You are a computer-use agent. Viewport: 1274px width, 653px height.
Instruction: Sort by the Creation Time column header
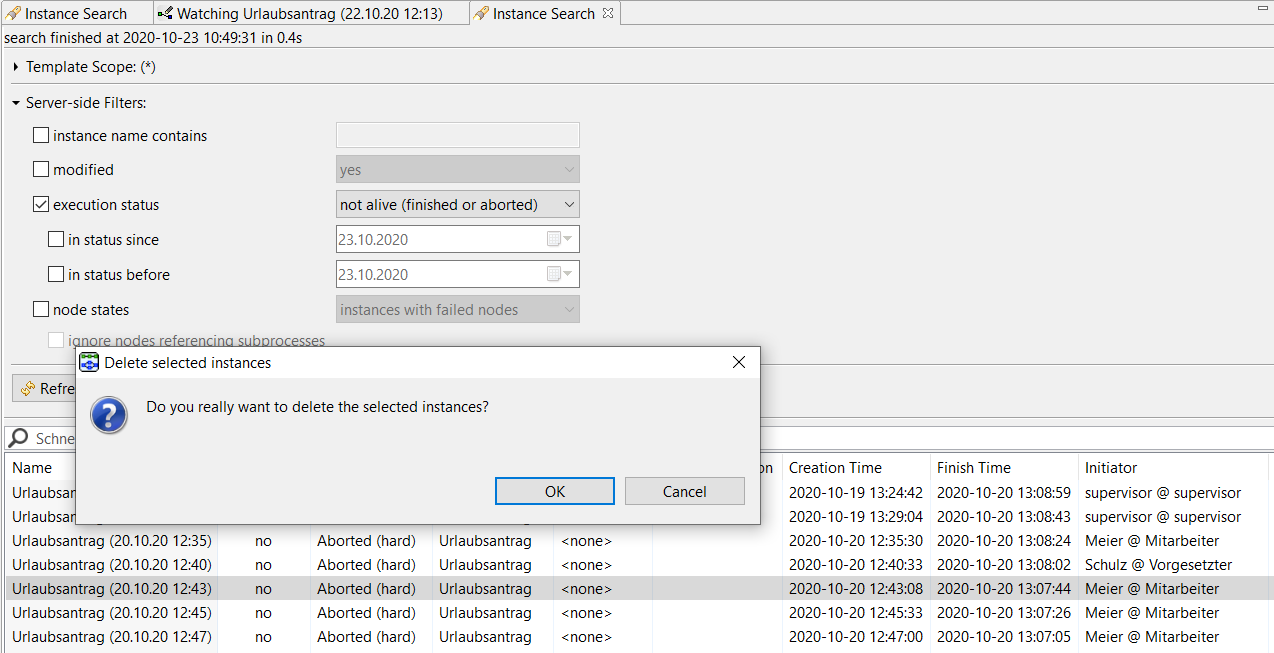835,468
